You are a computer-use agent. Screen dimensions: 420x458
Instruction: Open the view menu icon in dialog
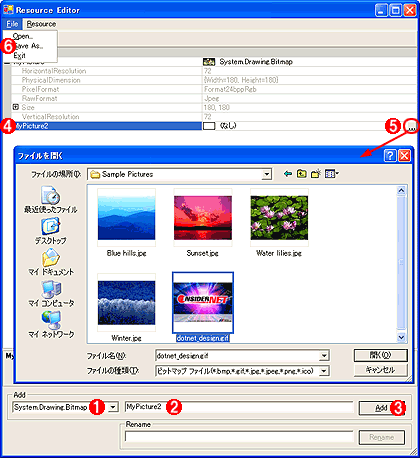(x=332, y=174)
